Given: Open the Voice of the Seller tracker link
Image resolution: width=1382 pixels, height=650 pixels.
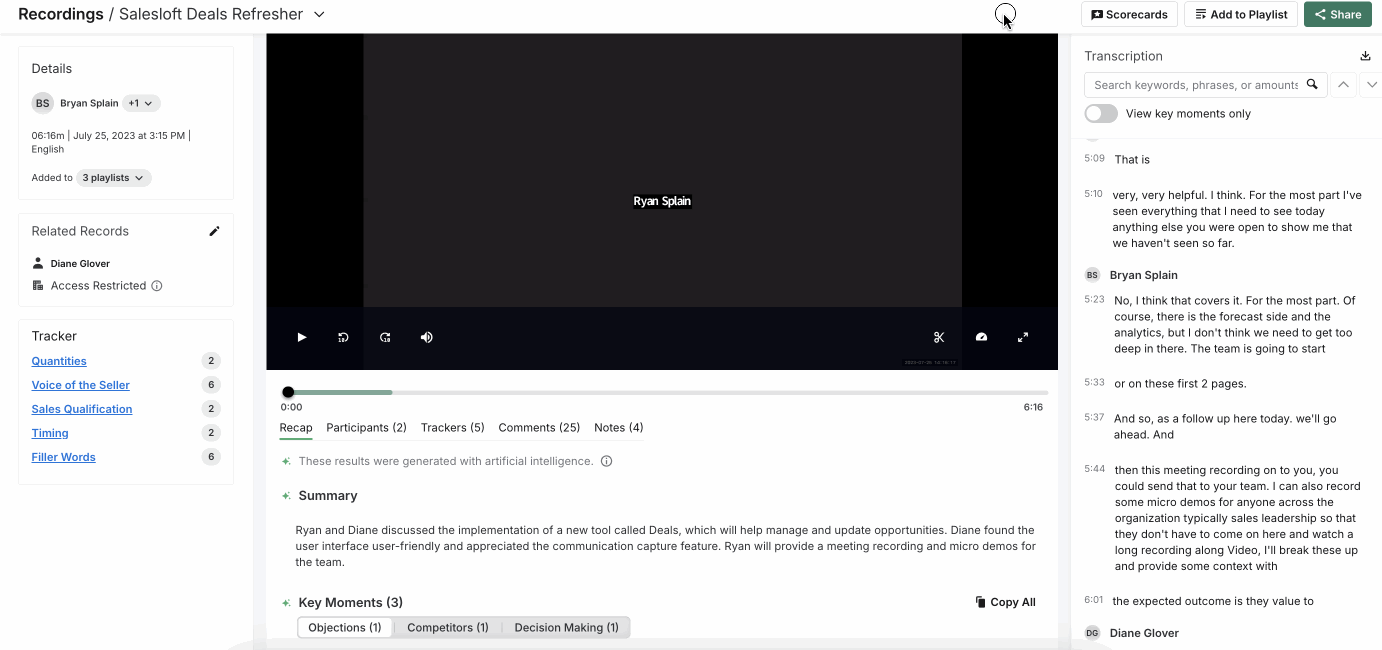Looking at the screenshot, I should tap(81, 385).
